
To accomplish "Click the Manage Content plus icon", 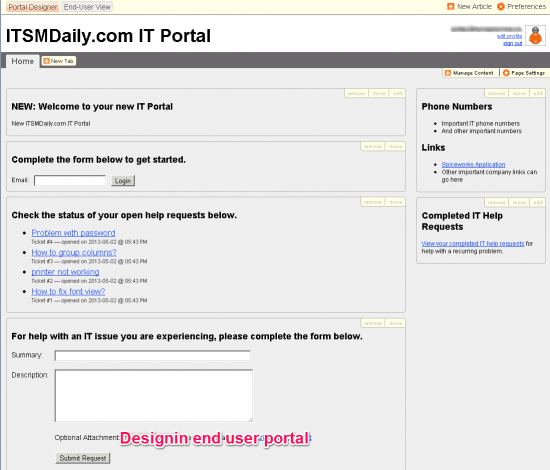I will point(448,73).
